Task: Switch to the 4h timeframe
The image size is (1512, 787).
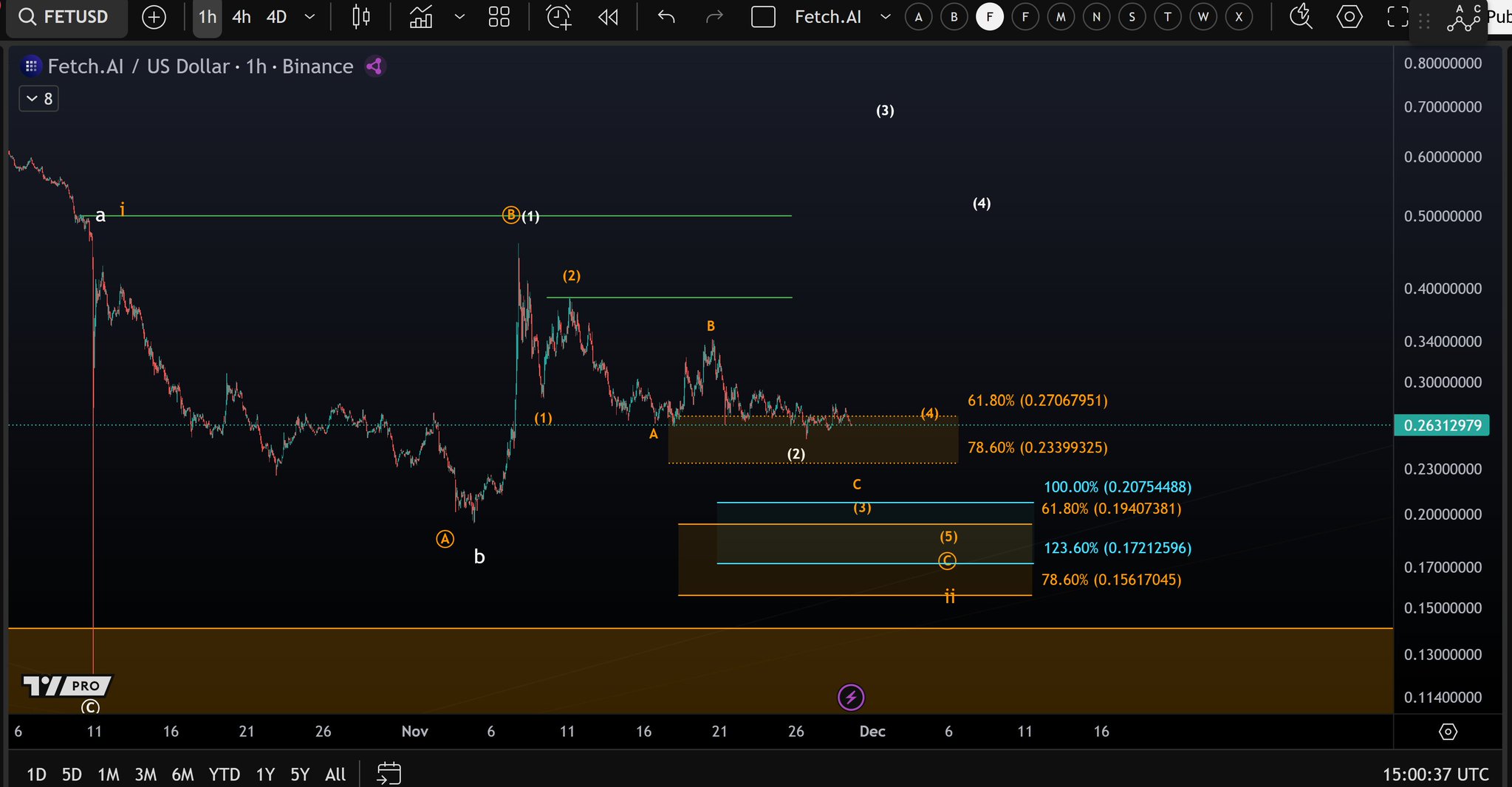Action: point(242,17)
